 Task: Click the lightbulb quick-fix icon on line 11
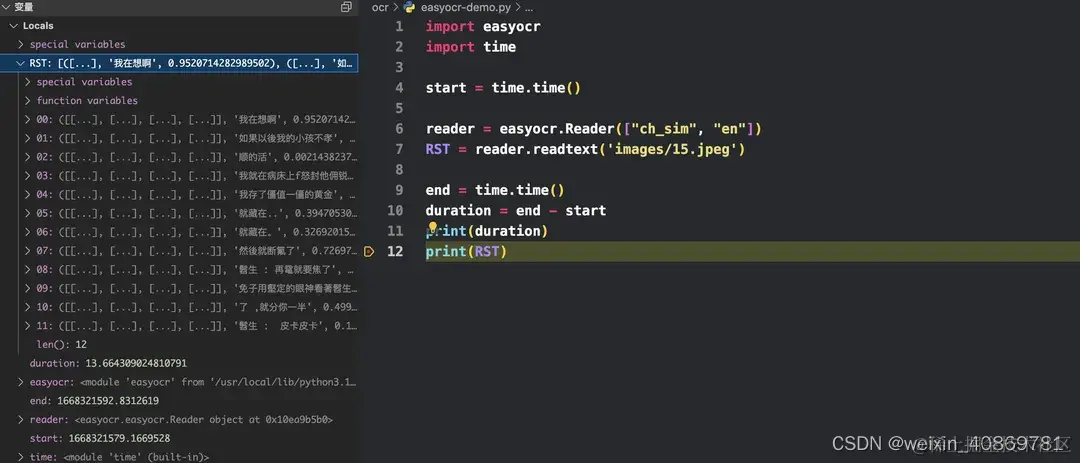tap(433, 227)
